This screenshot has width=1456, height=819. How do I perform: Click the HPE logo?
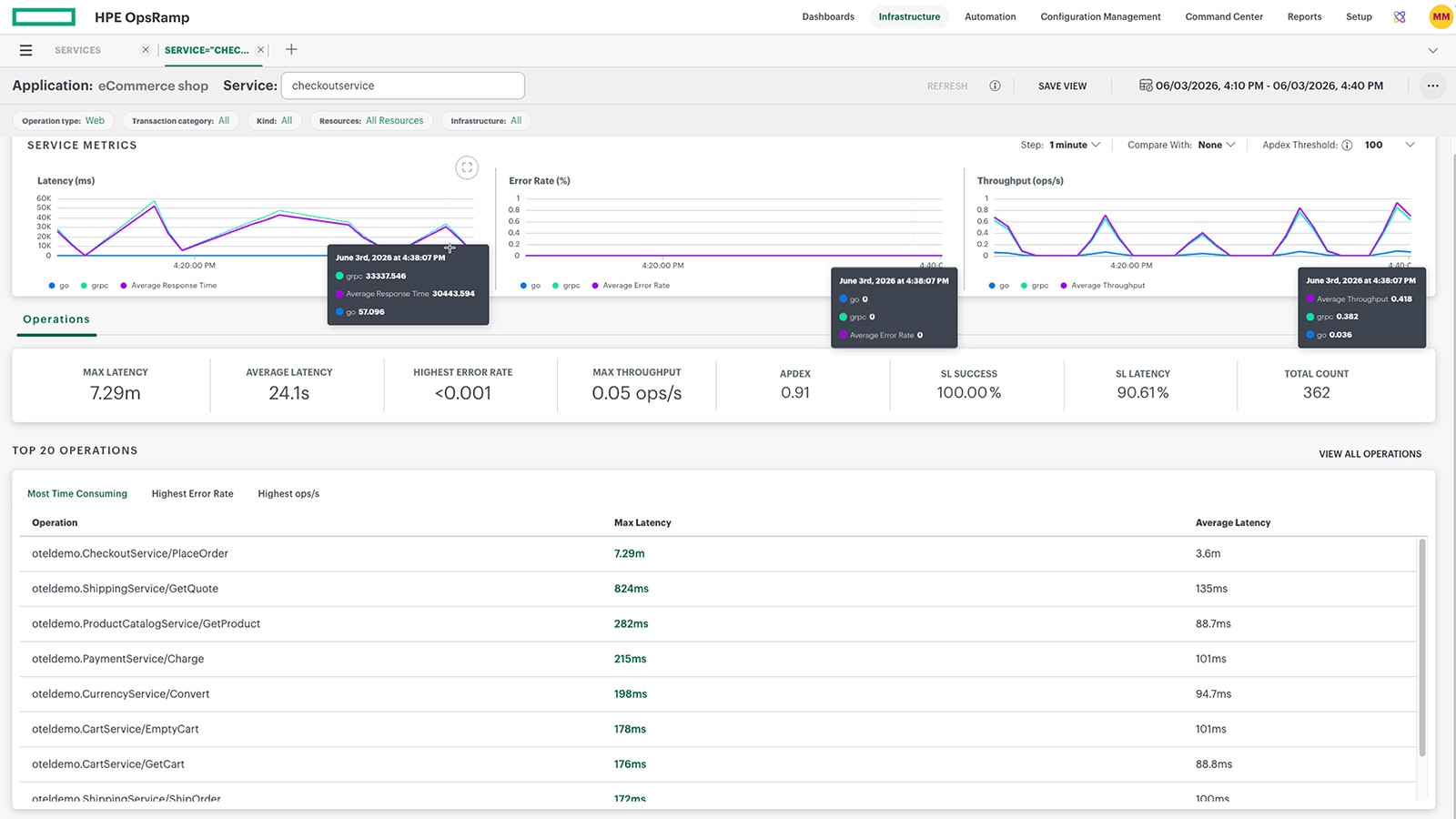point(45,16)
